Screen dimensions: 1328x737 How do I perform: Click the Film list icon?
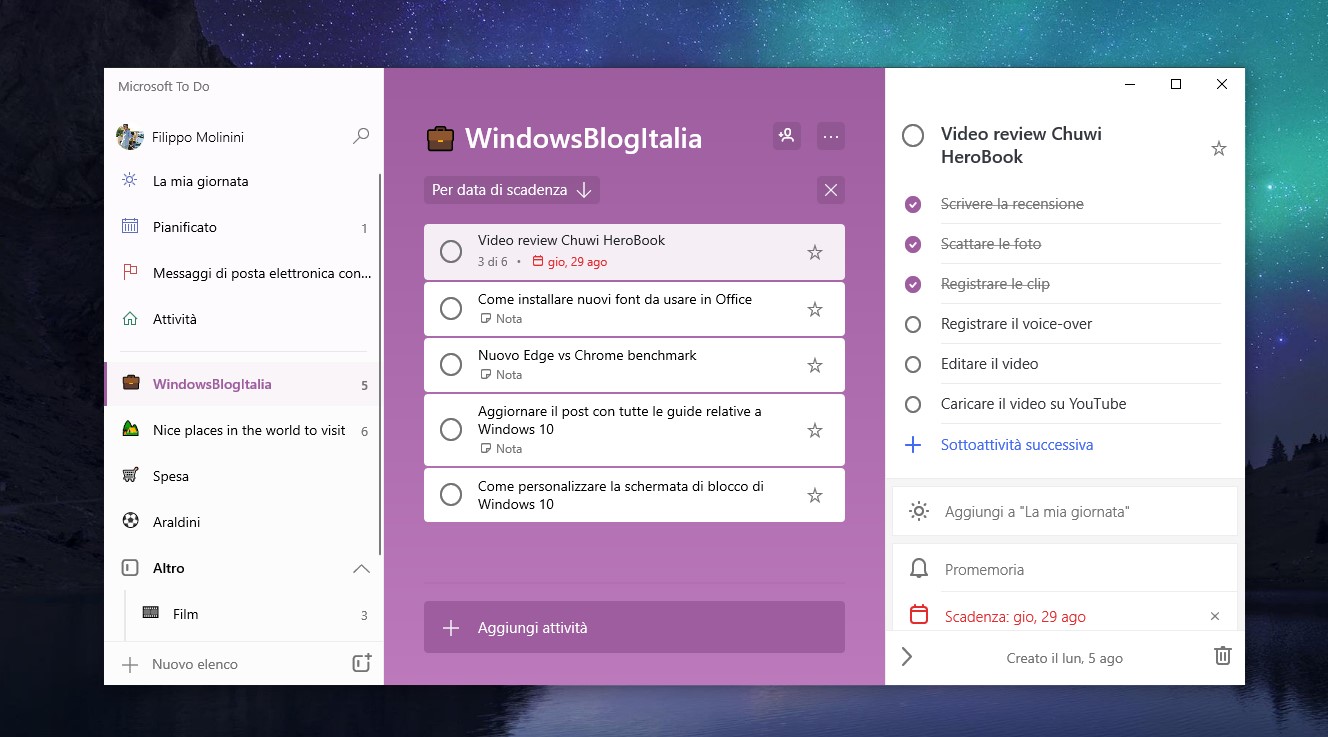pyautogui.click(x=151, y=613)
